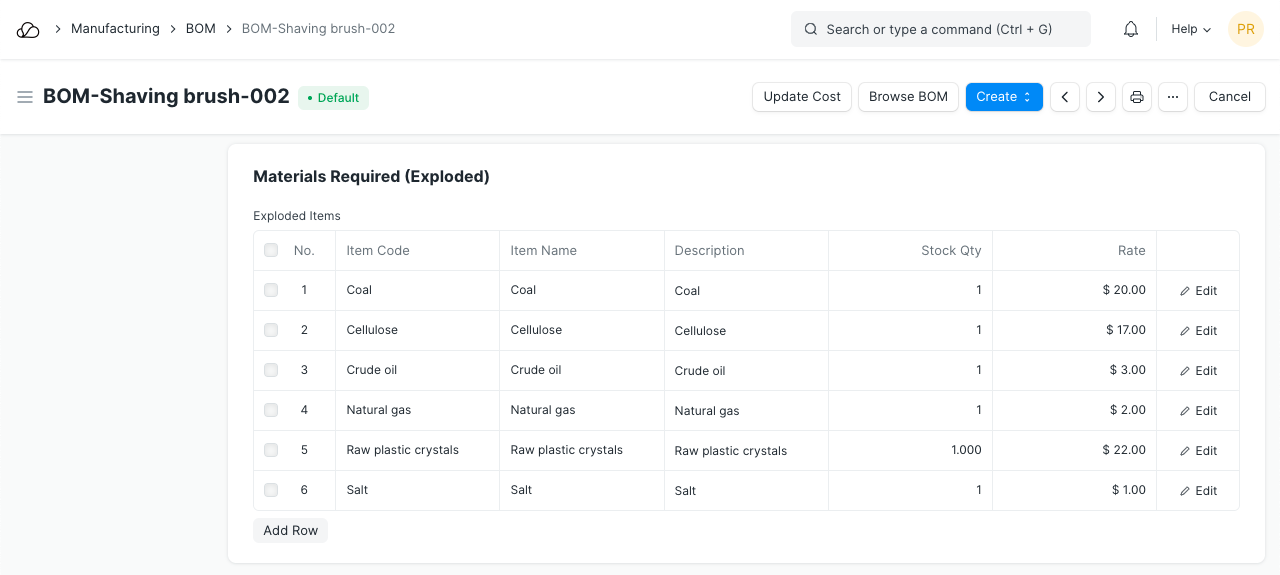This screenshot has height=575, width=1280.
Task: Expand the Create dropdown button
Action: (x=1004, y=97)
